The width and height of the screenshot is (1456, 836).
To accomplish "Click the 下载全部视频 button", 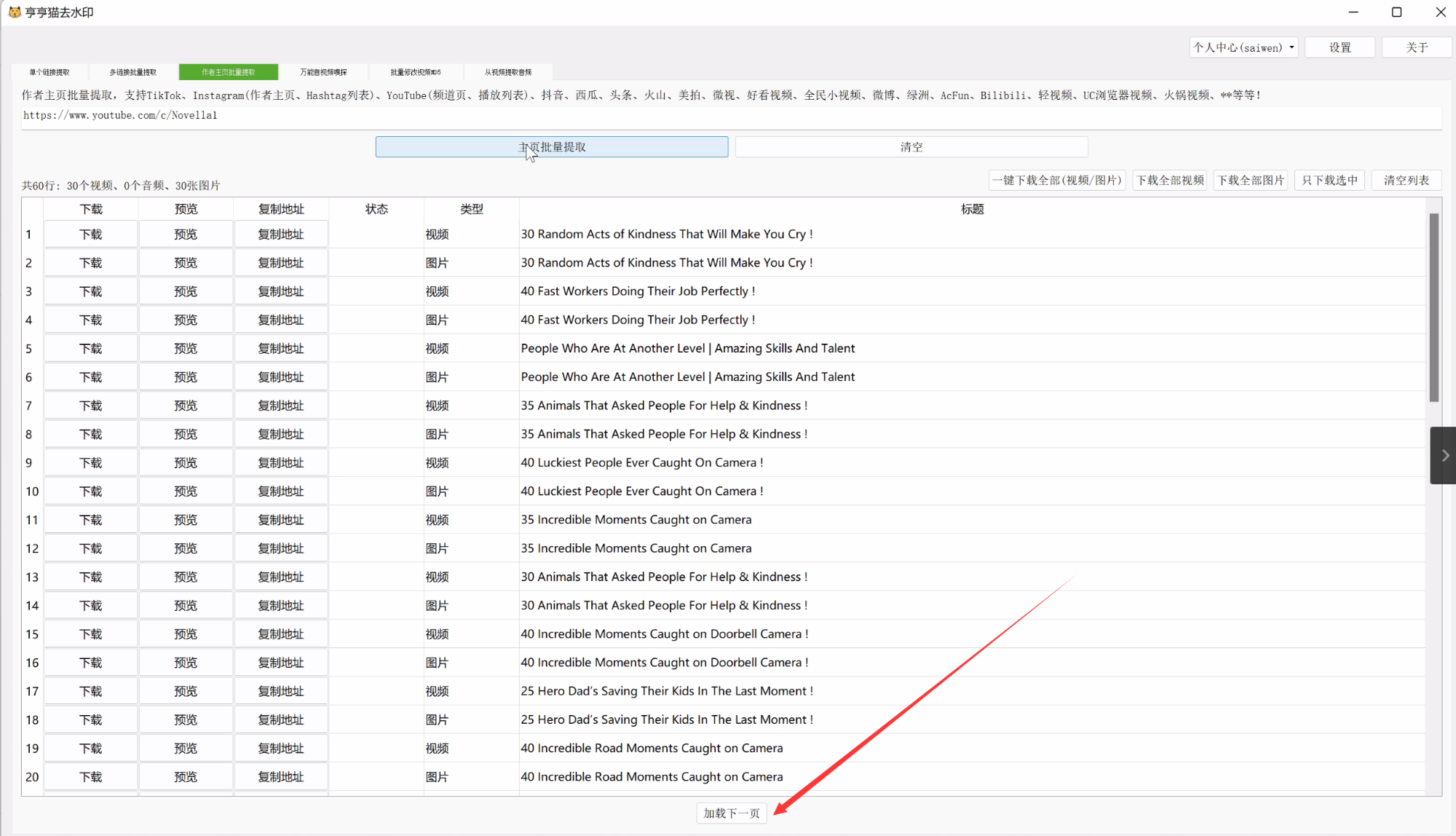I will [1169, 180].
